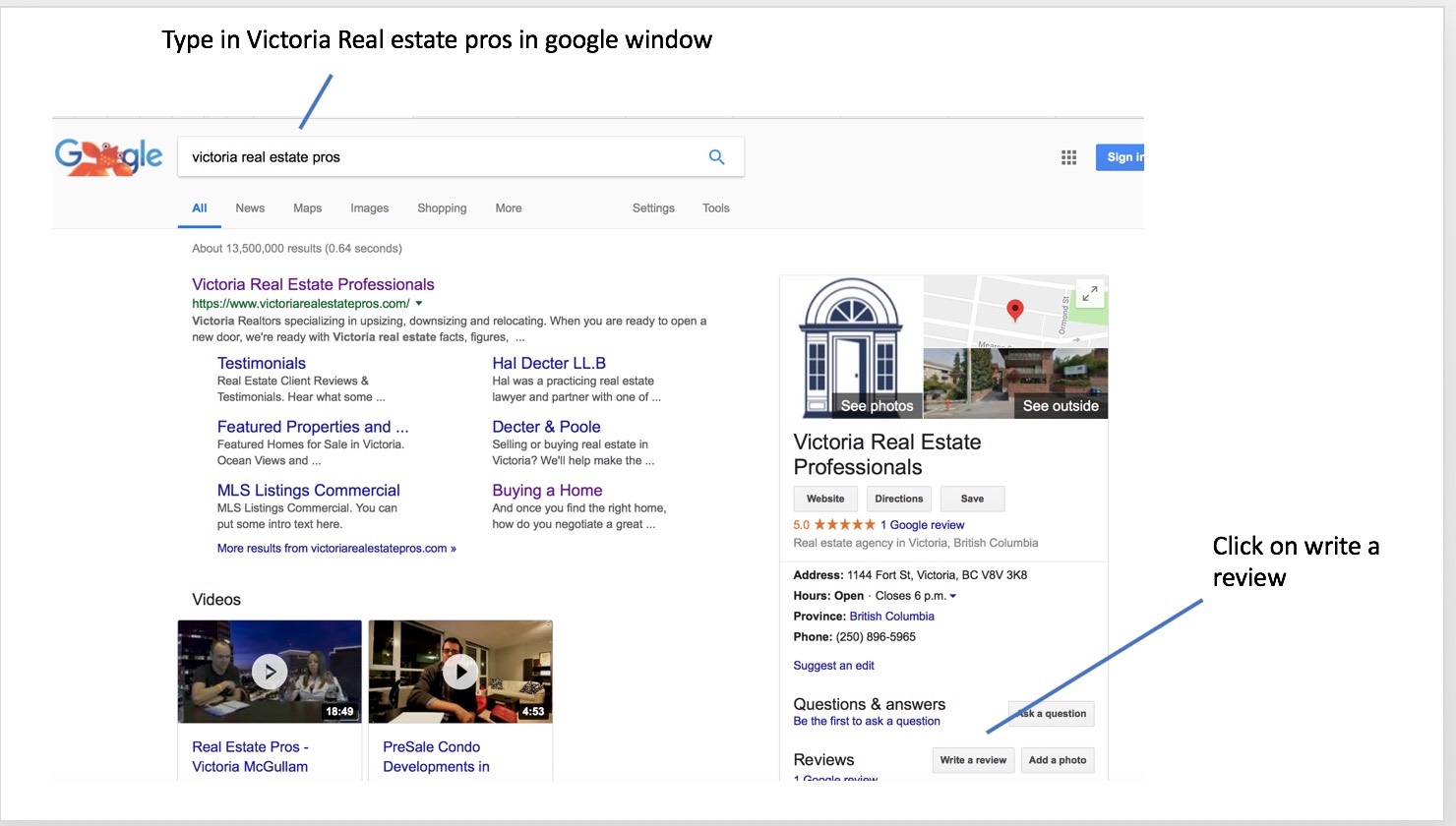1456x826 pixels.
Task: Click the Write a review button
Action: (973, 760)
